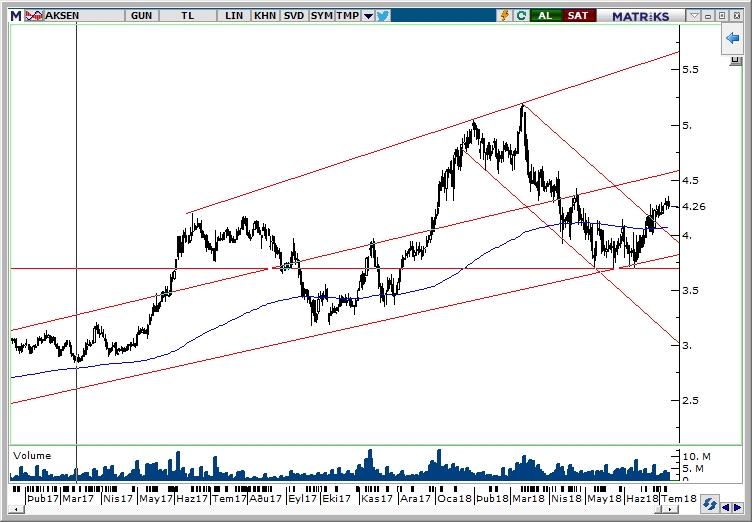
Task: Switch the TL currency setting
Action: pos(188,16)
